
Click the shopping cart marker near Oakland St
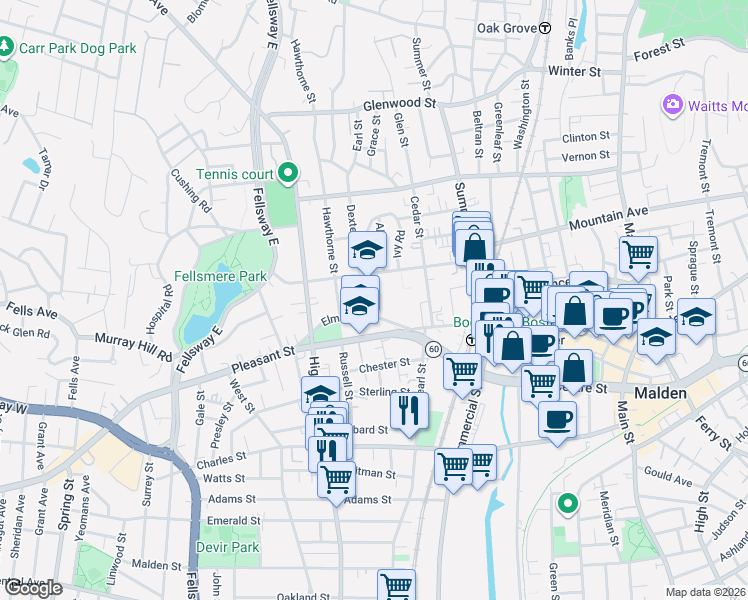[396, 585]
